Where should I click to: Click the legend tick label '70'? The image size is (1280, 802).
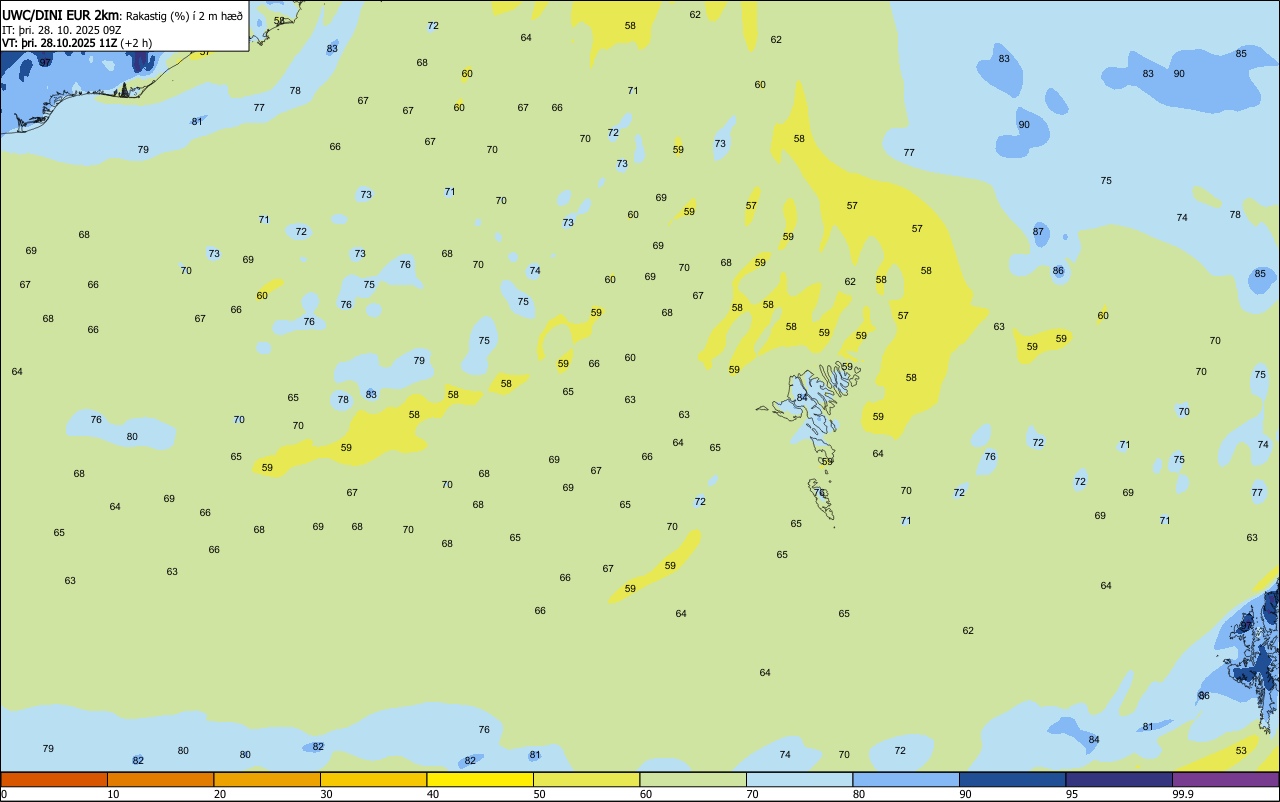(x=752, y=794)
